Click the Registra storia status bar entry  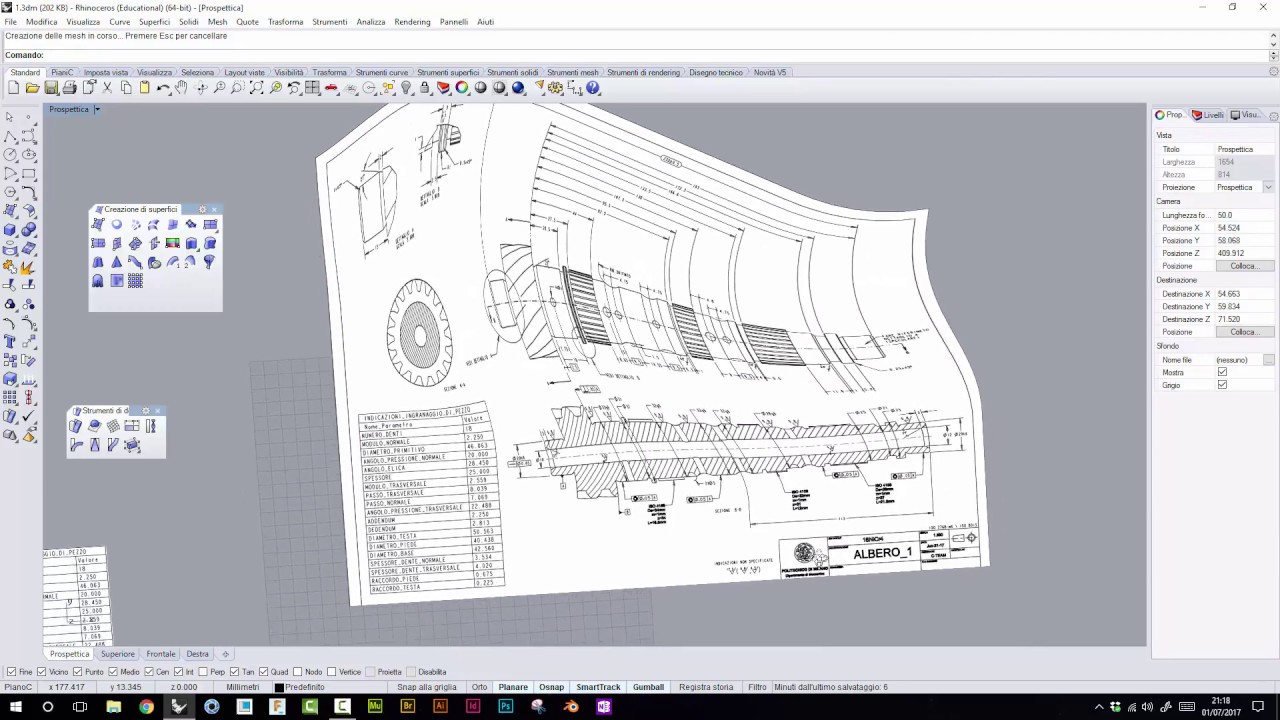pos(706,687)
